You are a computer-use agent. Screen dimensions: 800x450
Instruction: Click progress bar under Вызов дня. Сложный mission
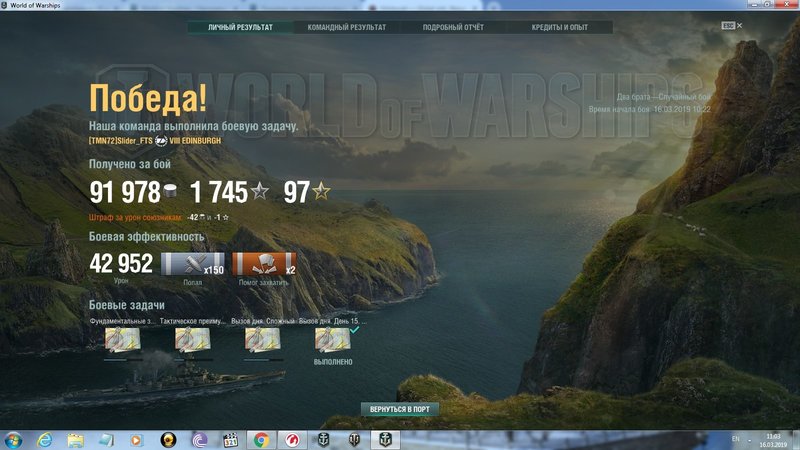[263, 360]
